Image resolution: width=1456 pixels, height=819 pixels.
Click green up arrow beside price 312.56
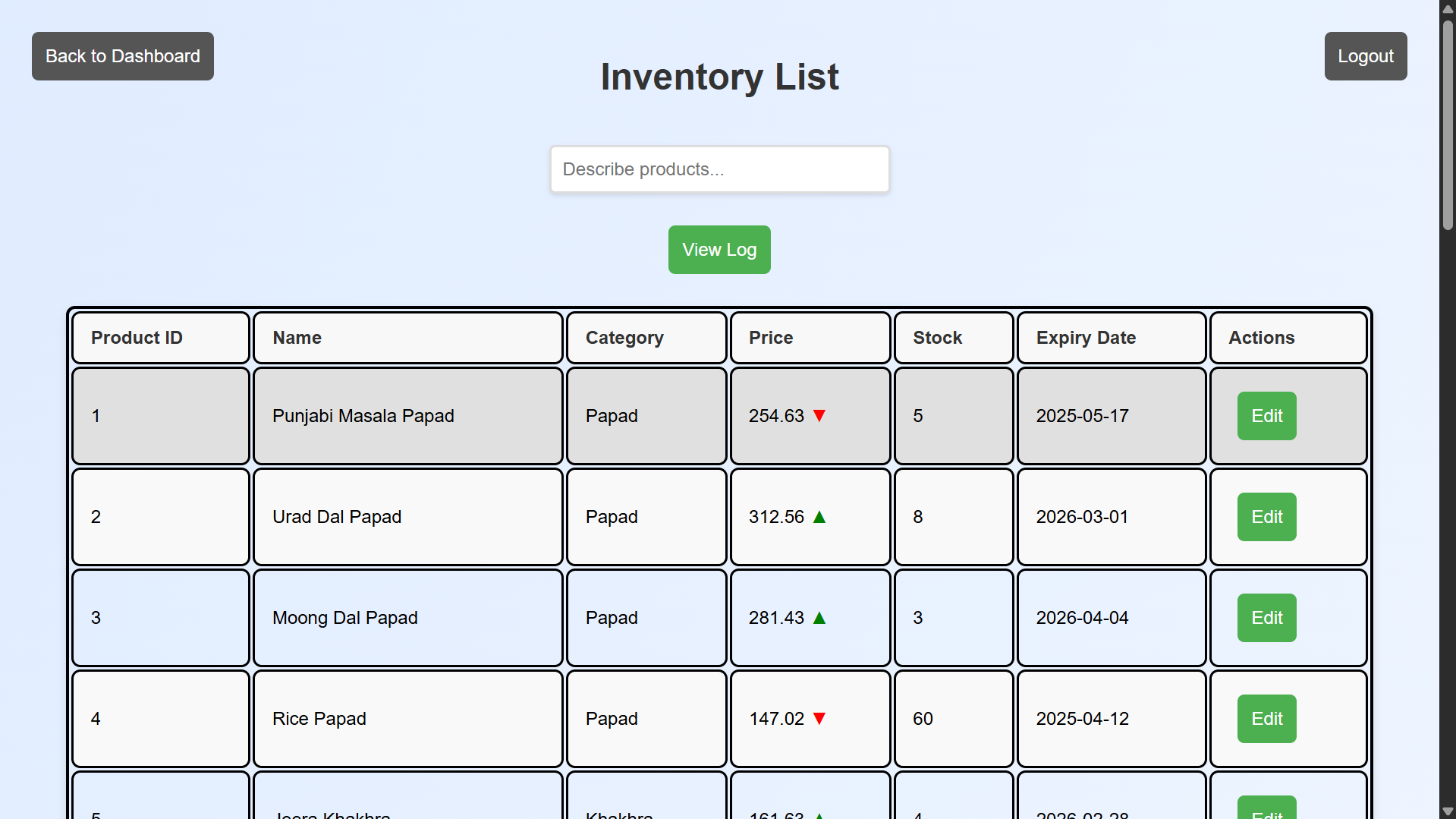[819, 517]
